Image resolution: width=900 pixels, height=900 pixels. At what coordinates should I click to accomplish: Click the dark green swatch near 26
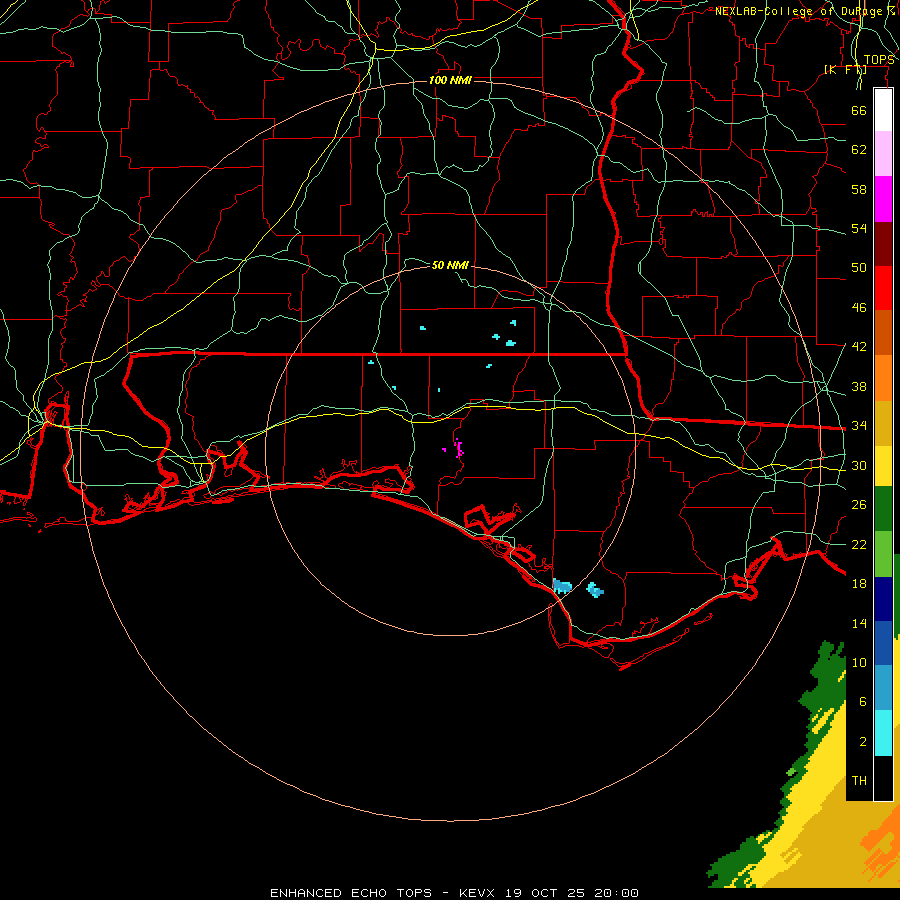point(883,509)
